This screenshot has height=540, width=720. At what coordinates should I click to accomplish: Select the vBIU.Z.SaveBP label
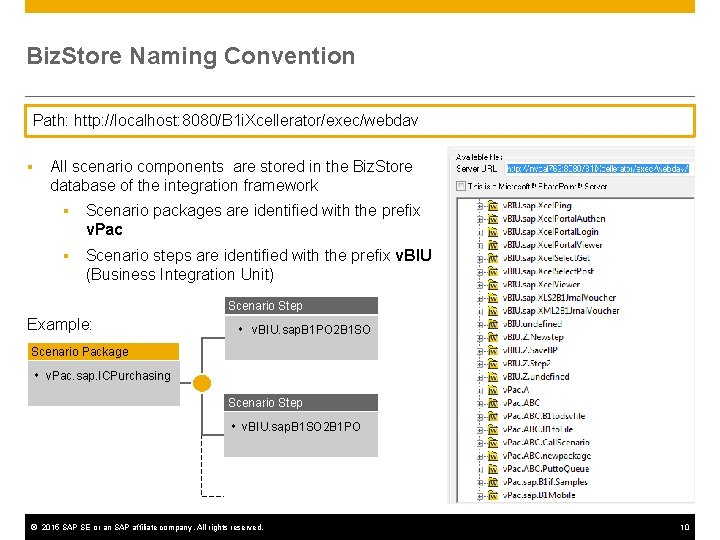pyautogui.click(x=530, y=350)
